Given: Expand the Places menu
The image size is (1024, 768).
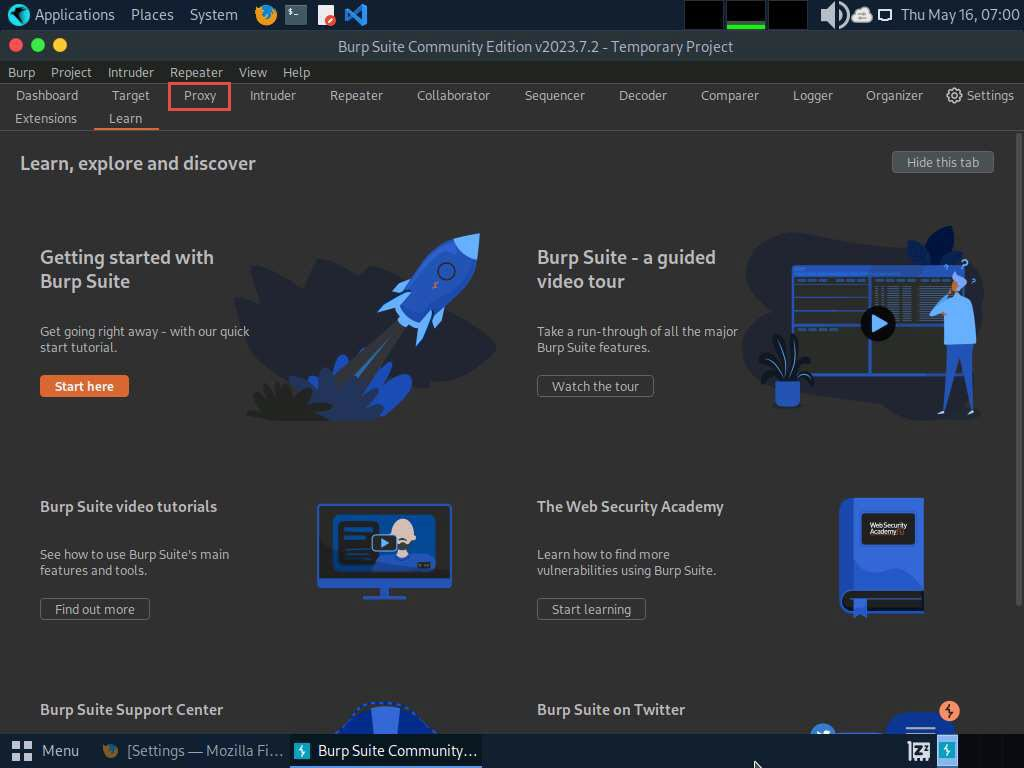Looking at the screenshot, I should [152, 15].
